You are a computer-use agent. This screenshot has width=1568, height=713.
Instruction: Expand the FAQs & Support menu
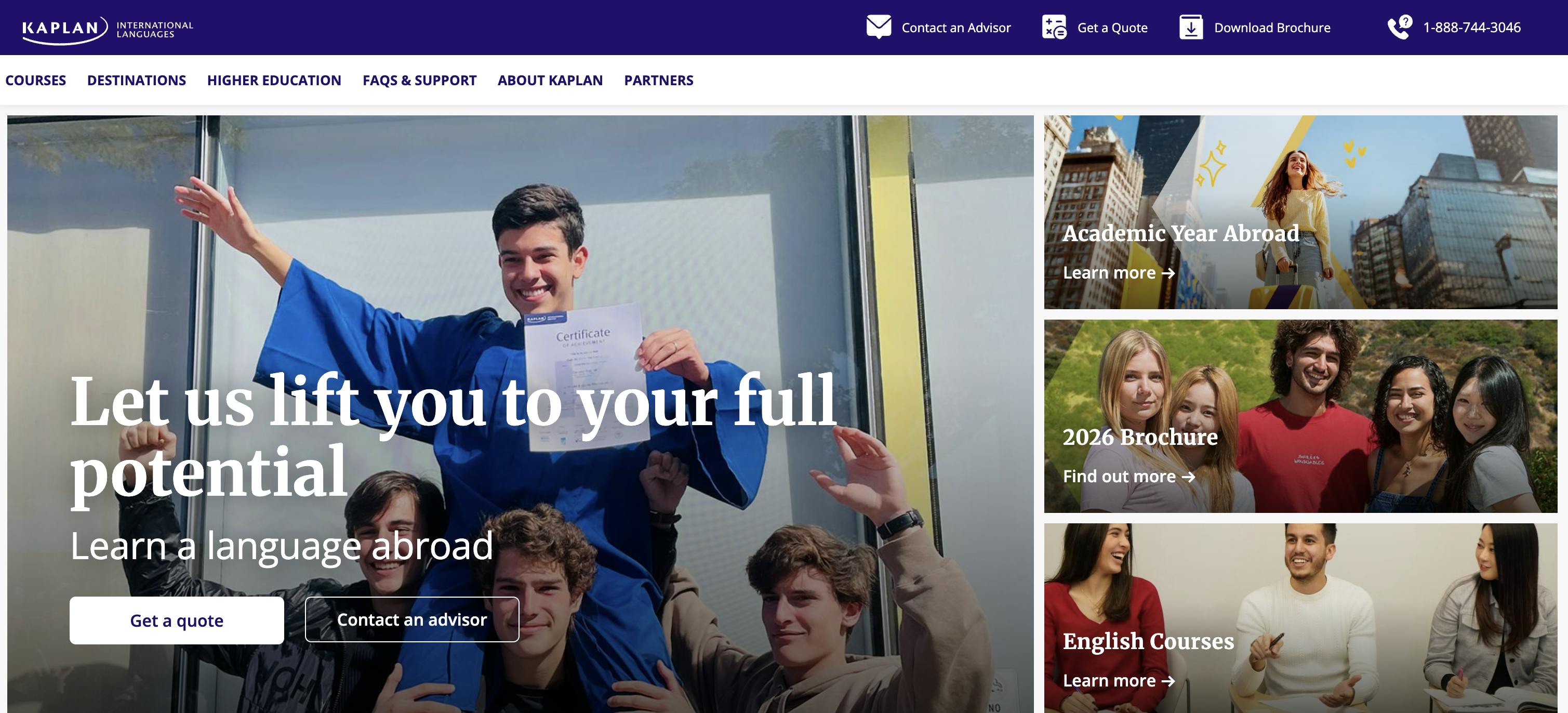419,81
